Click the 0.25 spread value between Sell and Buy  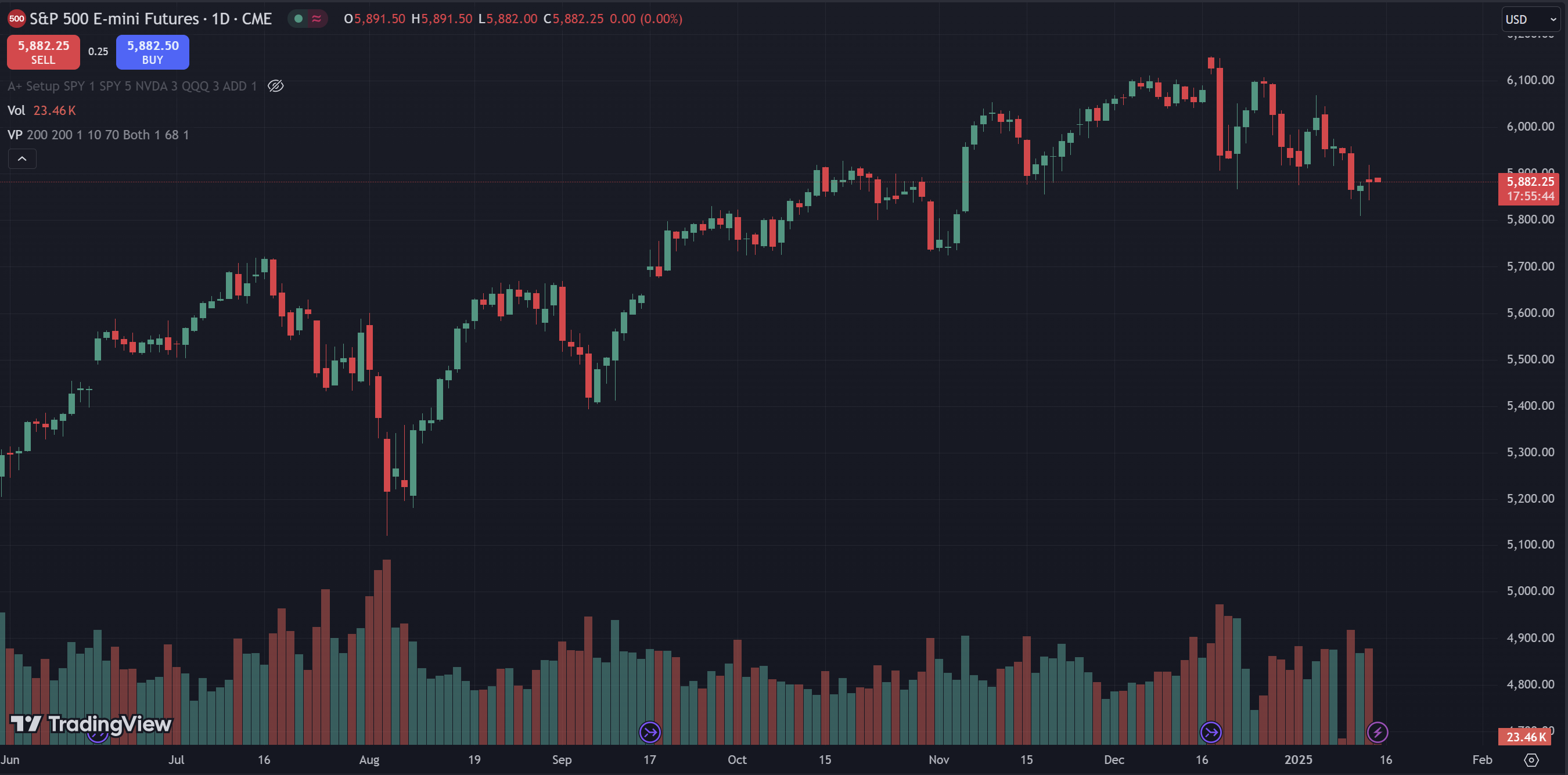click(x=98, y=52)
